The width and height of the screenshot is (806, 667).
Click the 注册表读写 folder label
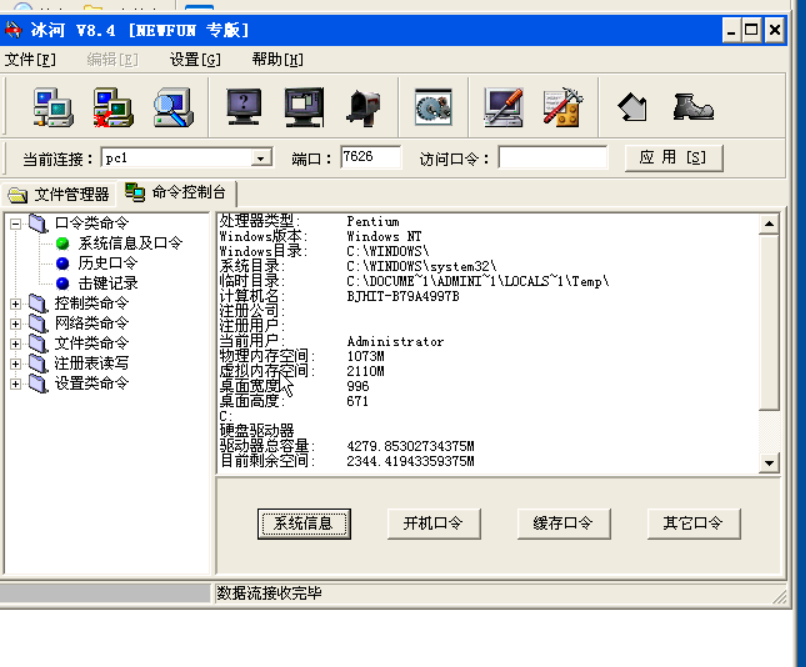pyautogui.click(x=91, y=363)
